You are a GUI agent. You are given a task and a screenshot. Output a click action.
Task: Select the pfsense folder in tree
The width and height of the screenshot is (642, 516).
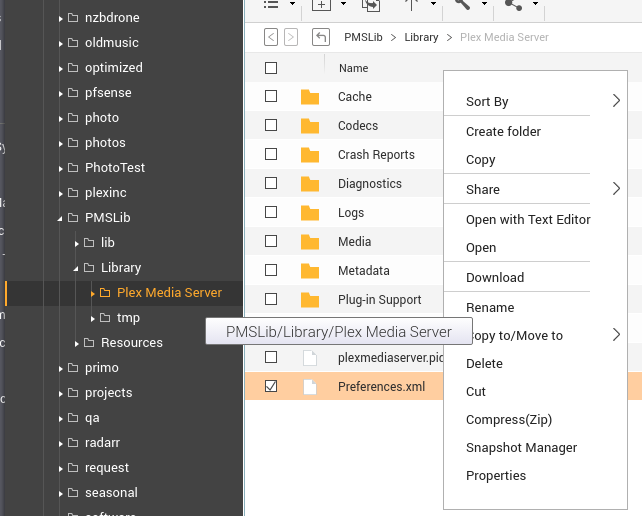108,93
